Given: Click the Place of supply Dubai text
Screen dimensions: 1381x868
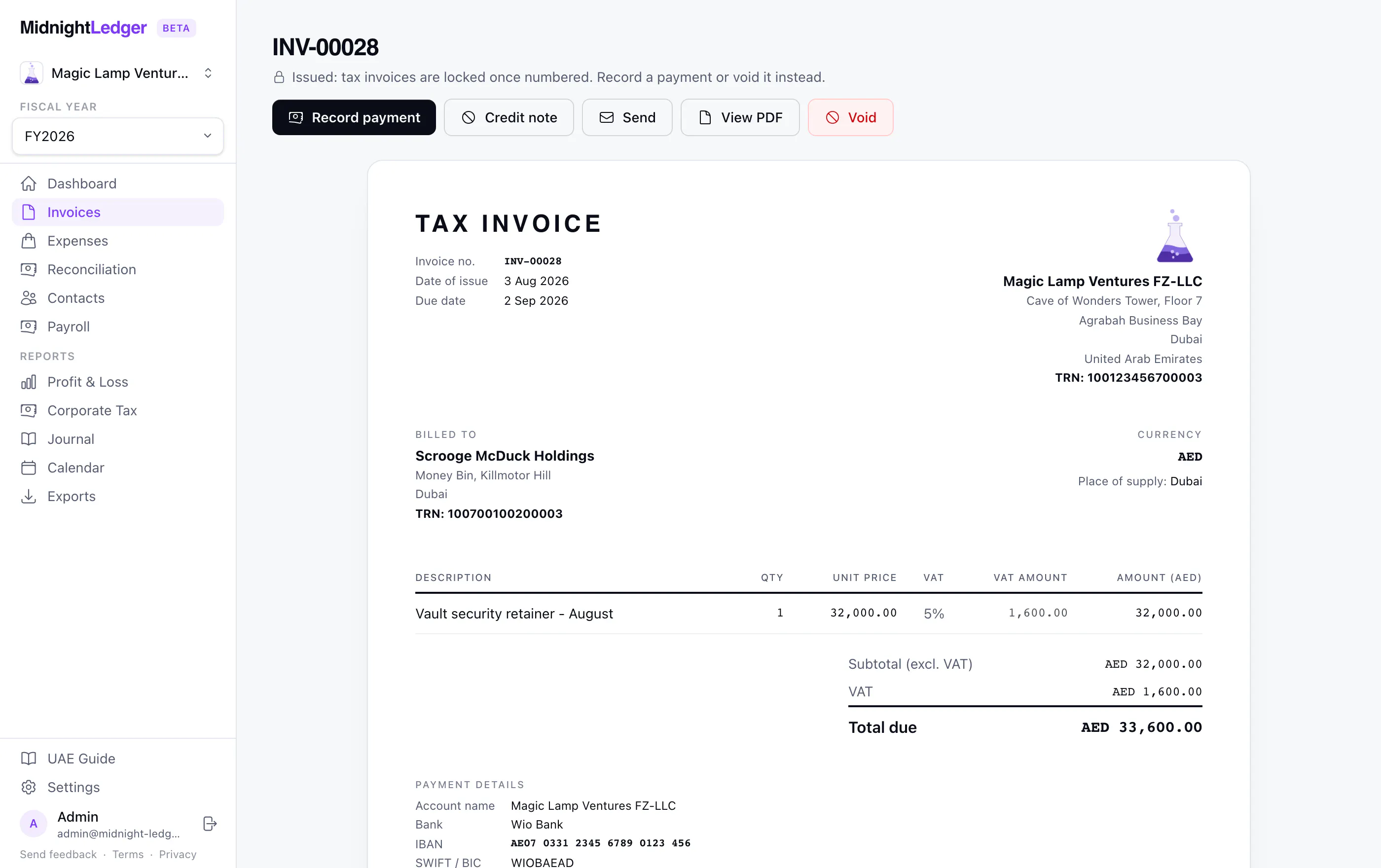Looking at the screenshot, I should (x=1139, y=481).
